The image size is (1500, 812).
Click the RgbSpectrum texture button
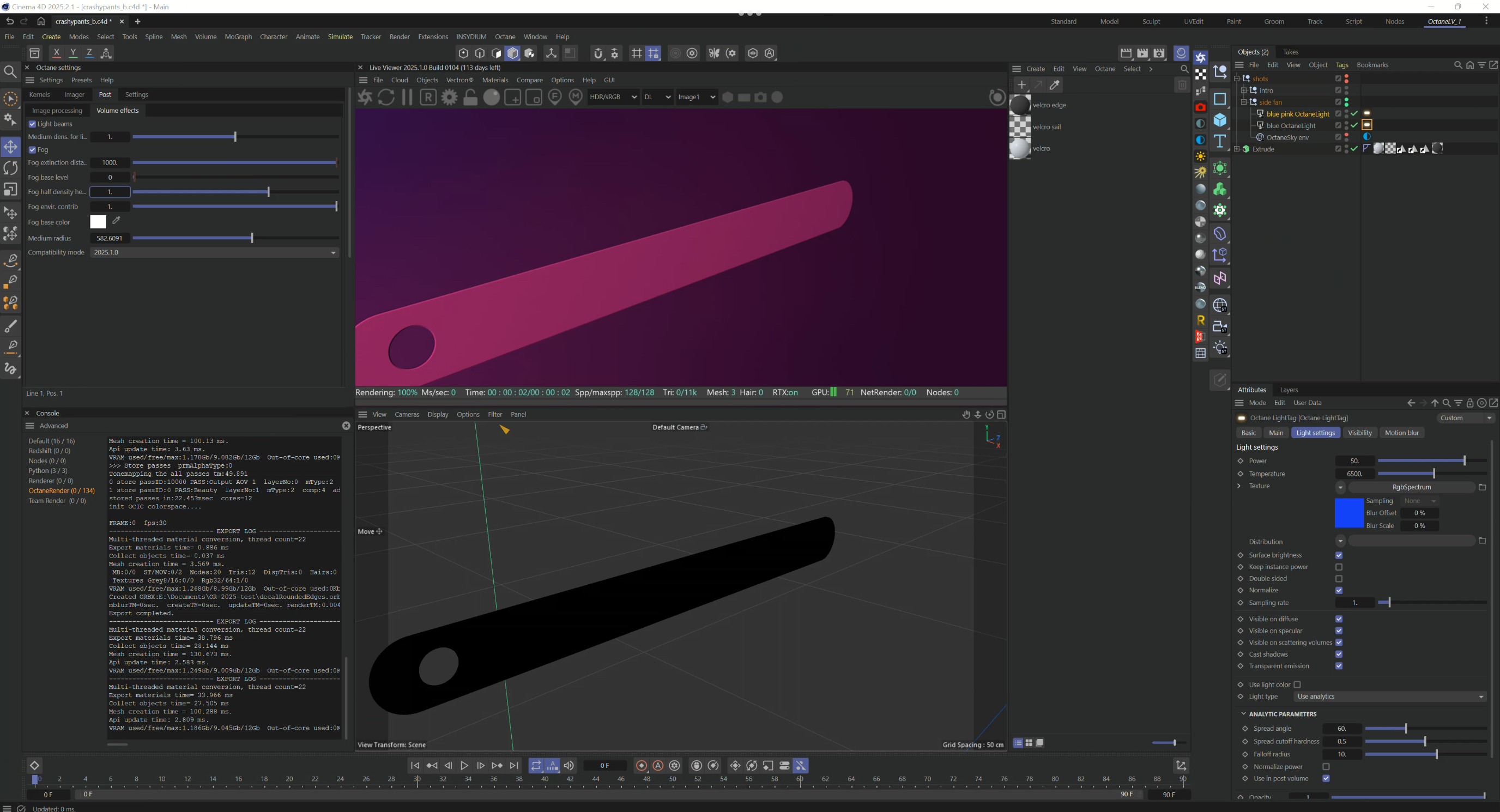[x=1412, y=487]
